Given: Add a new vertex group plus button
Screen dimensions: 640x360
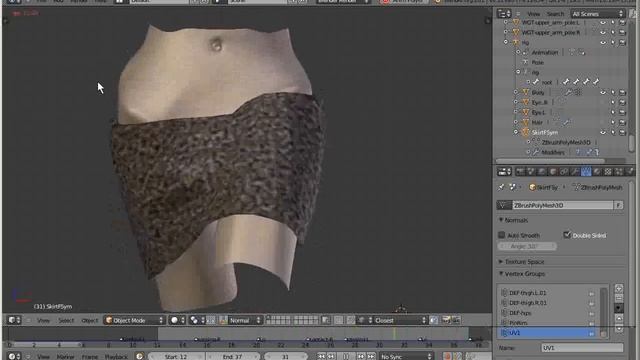Looking at the screenshot, I should point(619,289).
